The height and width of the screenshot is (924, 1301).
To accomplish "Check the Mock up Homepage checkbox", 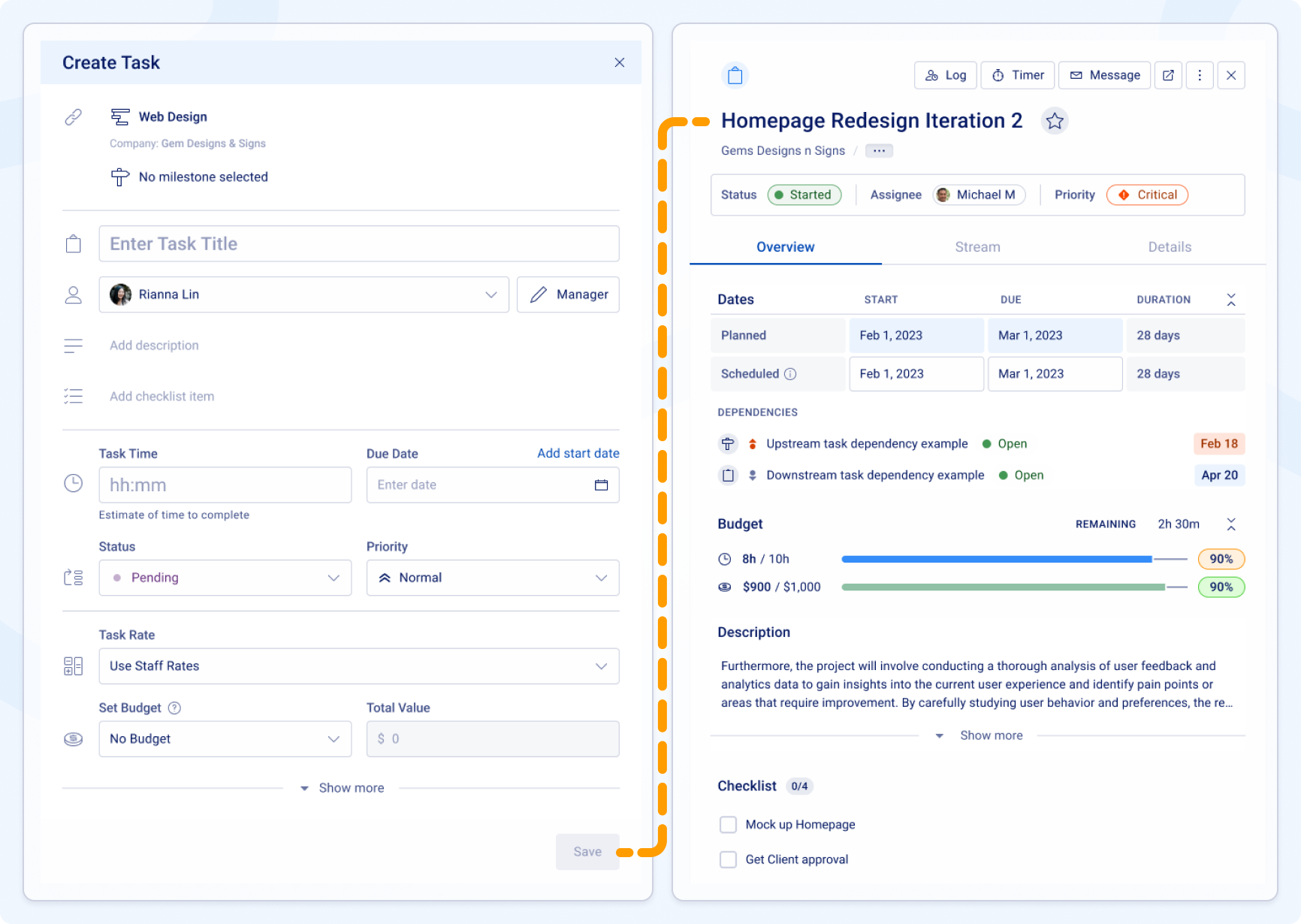I will [728, 825].
